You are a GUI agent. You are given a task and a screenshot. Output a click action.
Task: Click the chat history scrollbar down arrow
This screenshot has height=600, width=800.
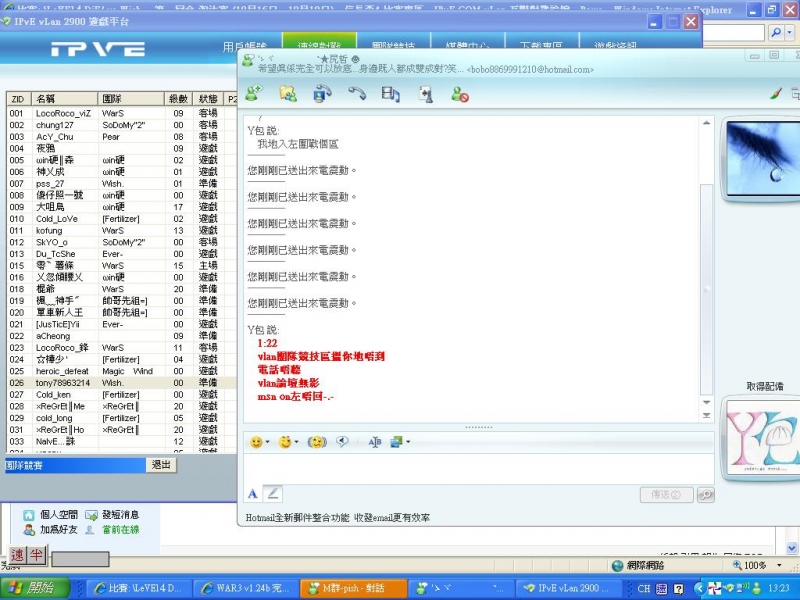[706, 403]
